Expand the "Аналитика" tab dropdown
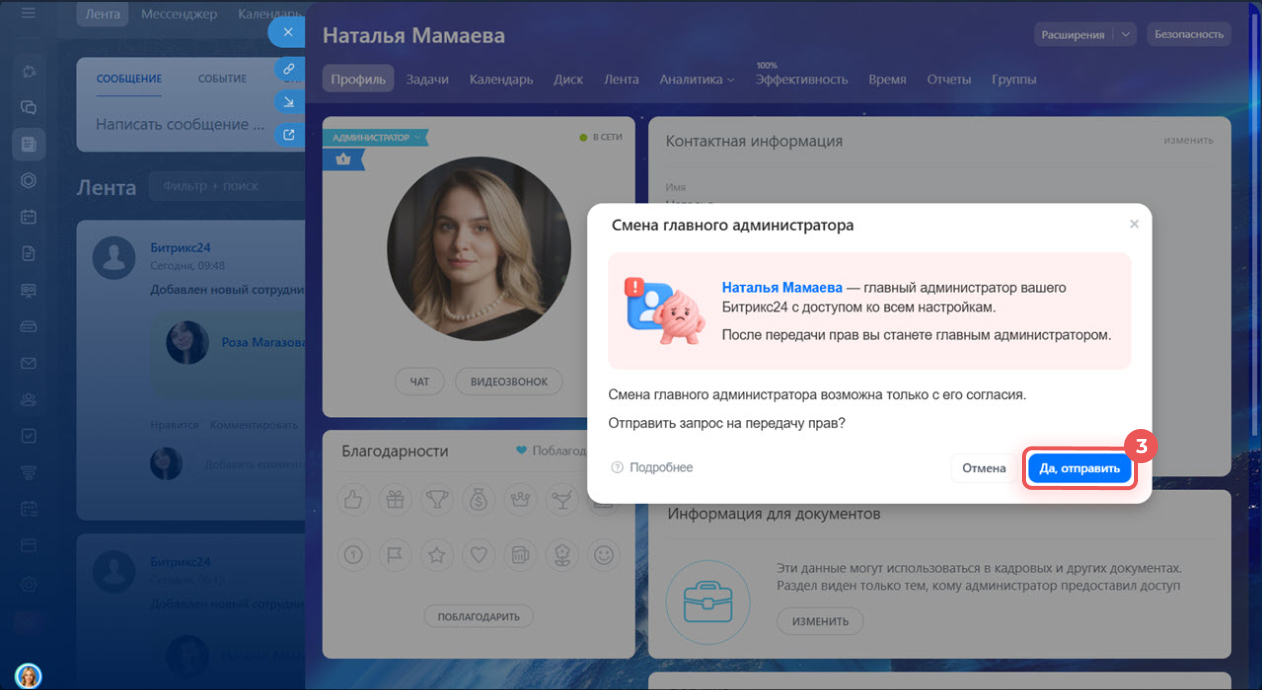This screenshot has width=1262, height=690. [697, 80]
